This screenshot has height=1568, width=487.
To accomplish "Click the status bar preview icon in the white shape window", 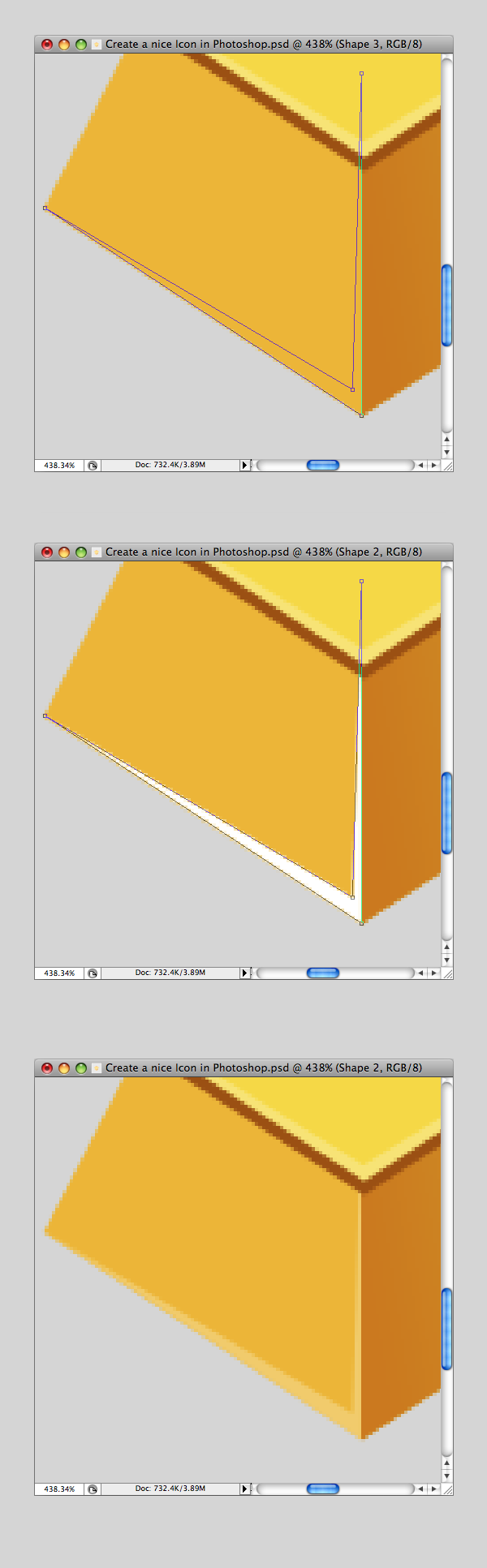I will (93, 973).
